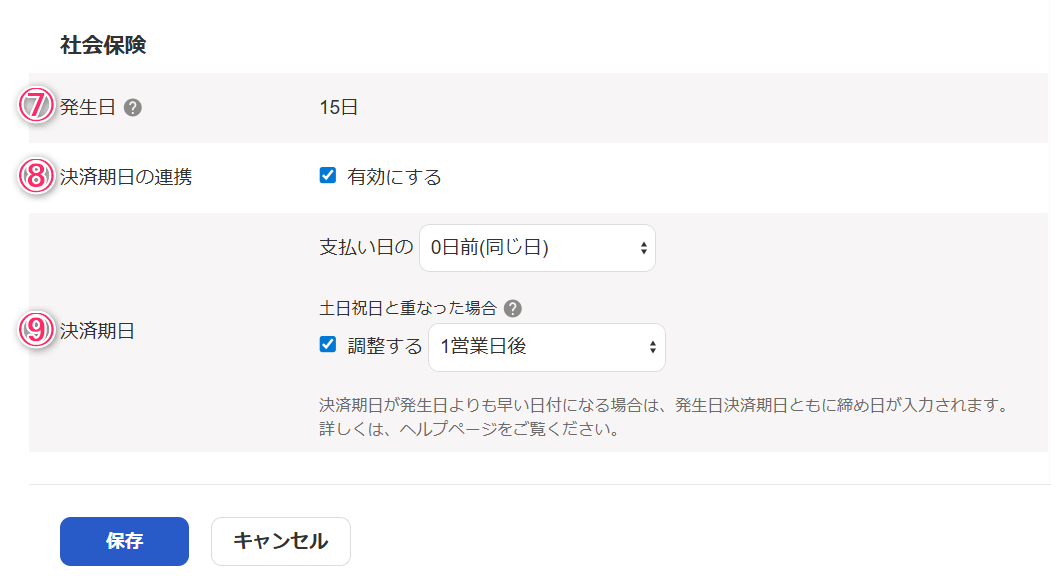Click the 有効にする label text
The image size is (1051, 576).
click(x=394, y=177)
